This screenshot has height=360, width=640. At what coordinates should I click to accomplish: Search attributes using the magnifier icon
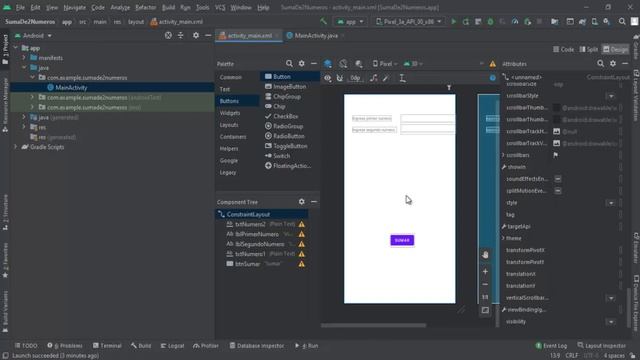(600, 64)
